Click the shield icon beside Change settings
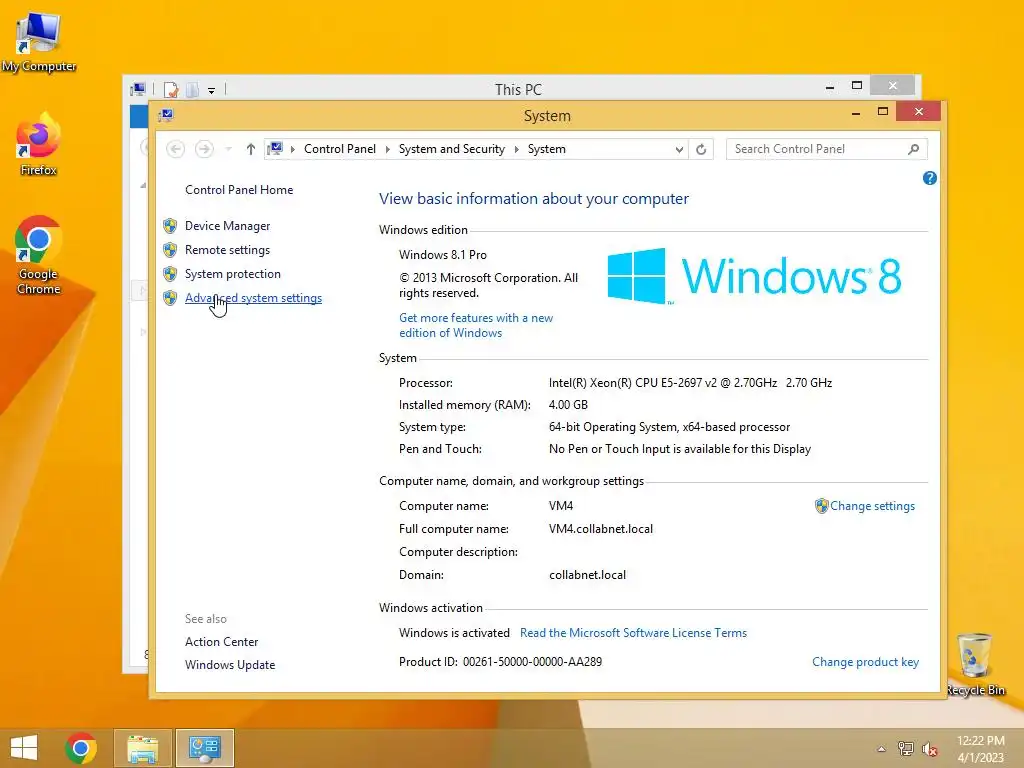Viewport: 1024px width, 768px height. click(822, 506)
